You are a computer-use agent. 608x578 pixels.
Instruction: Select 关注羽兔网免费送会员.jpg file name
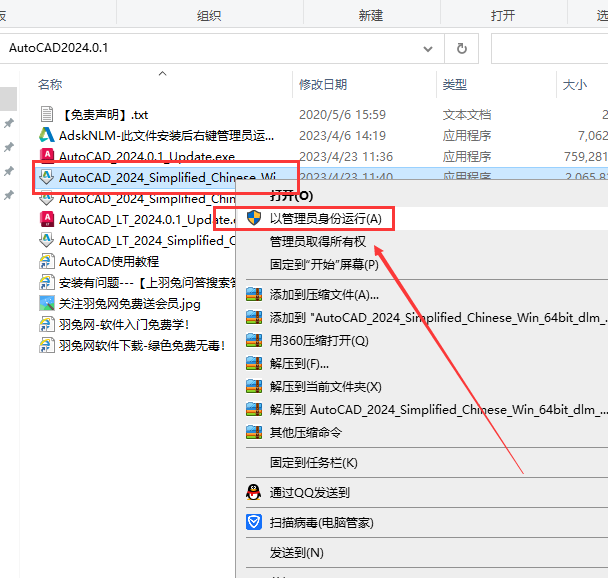click(130, 303)
